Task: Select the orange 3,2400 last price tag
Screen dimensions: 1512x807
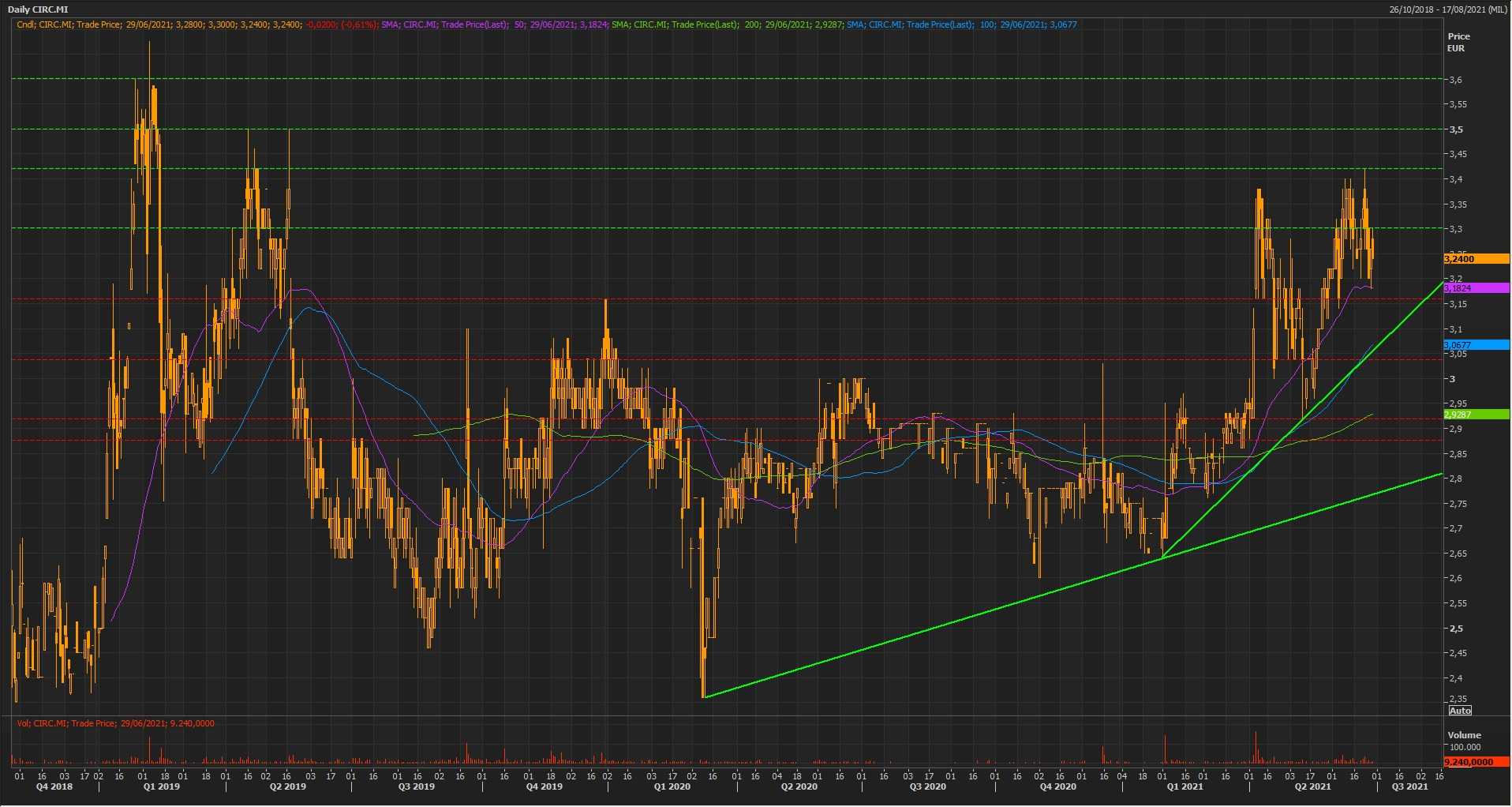Action: click(x=1475, y=259)
